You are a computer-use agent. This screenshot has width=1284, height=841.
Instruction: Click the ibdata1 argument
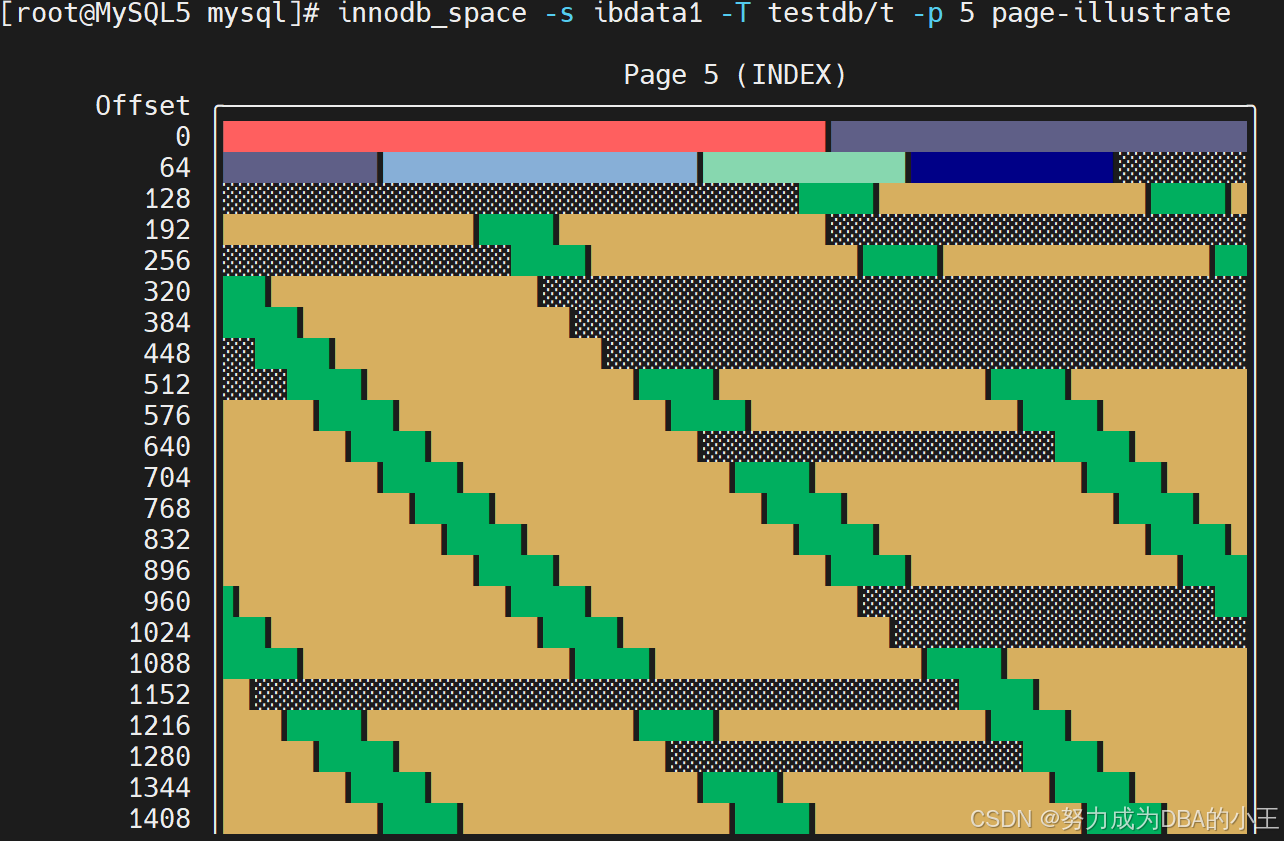[x=648, y=14]
